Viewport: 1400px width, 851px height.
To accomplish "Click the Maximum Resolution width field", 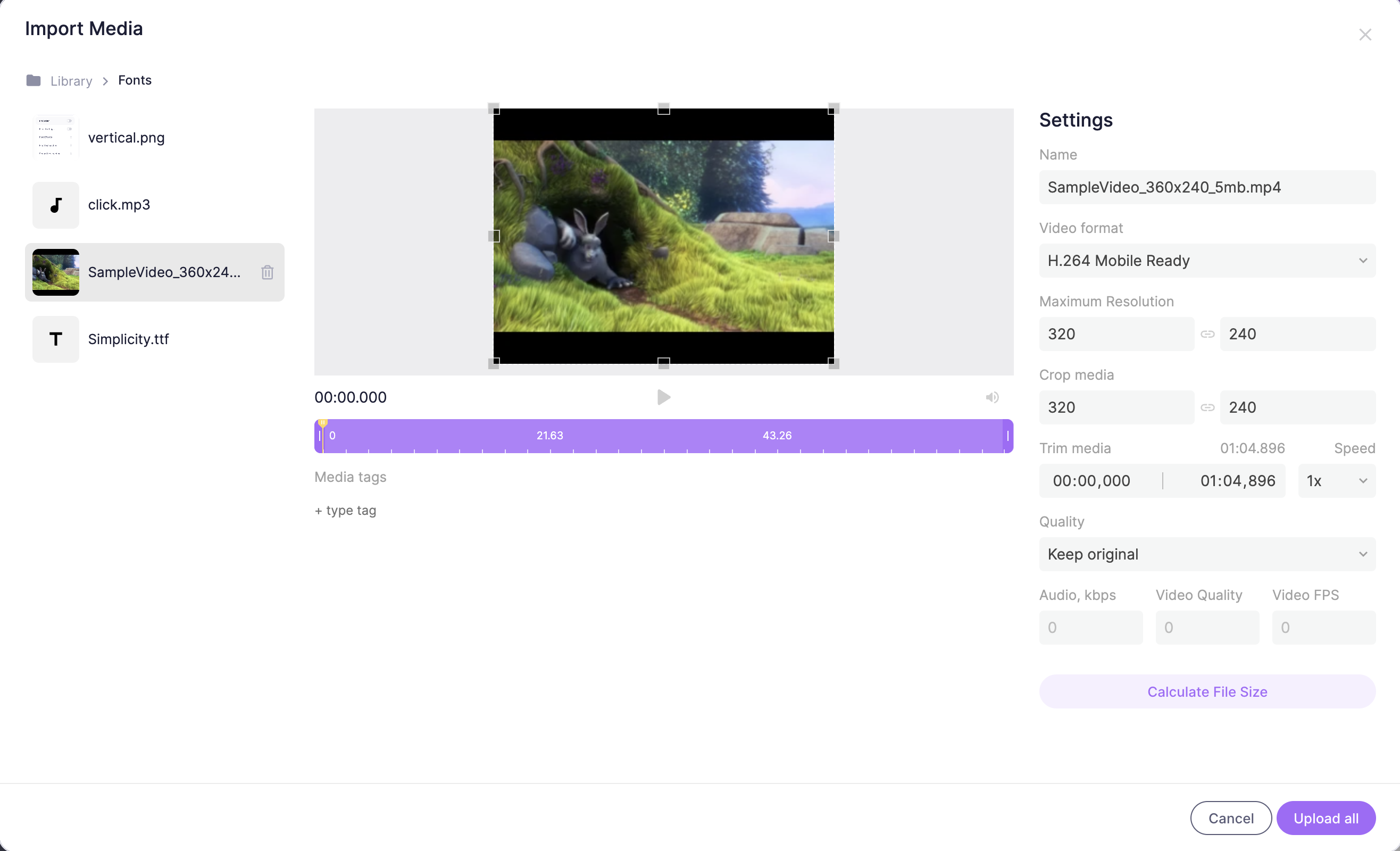I will [x=1116, y=333].
